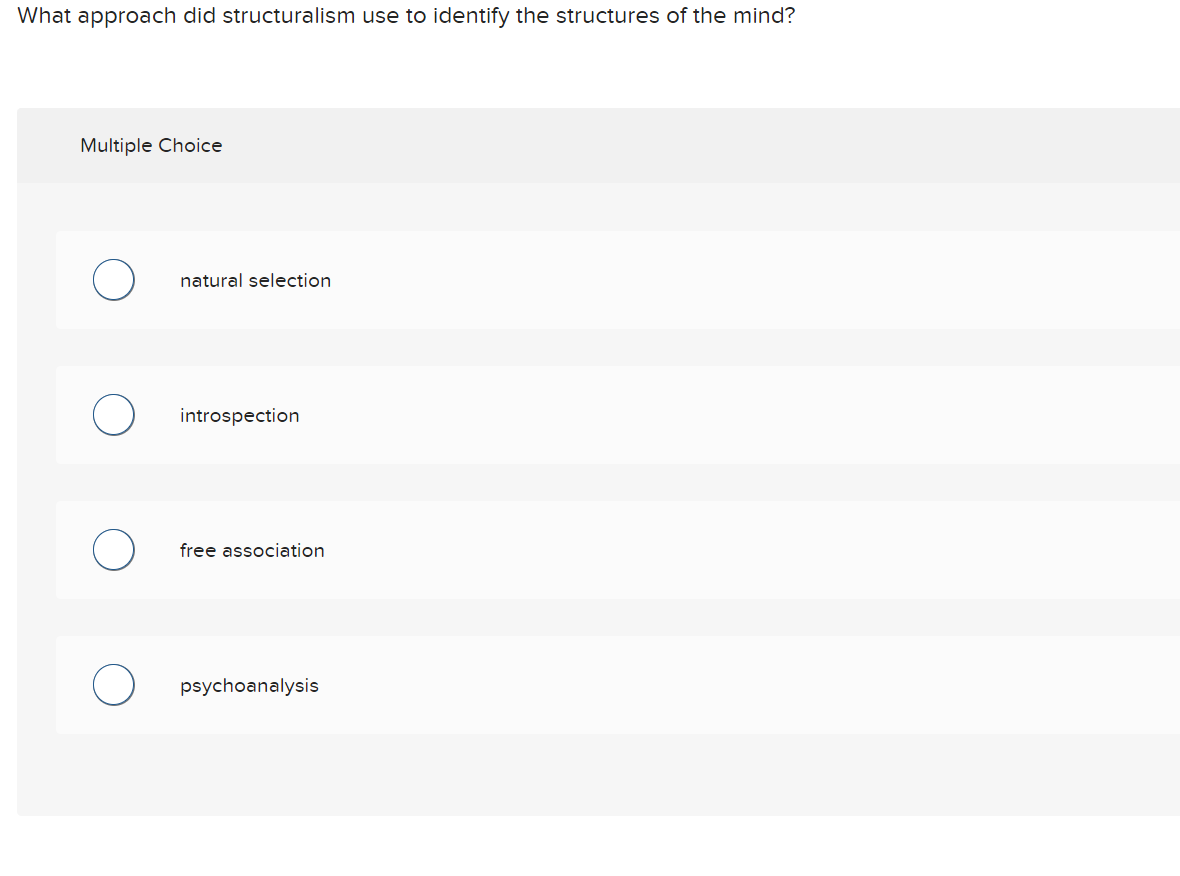Click the psychoanalysis answer text

point(249,685)
